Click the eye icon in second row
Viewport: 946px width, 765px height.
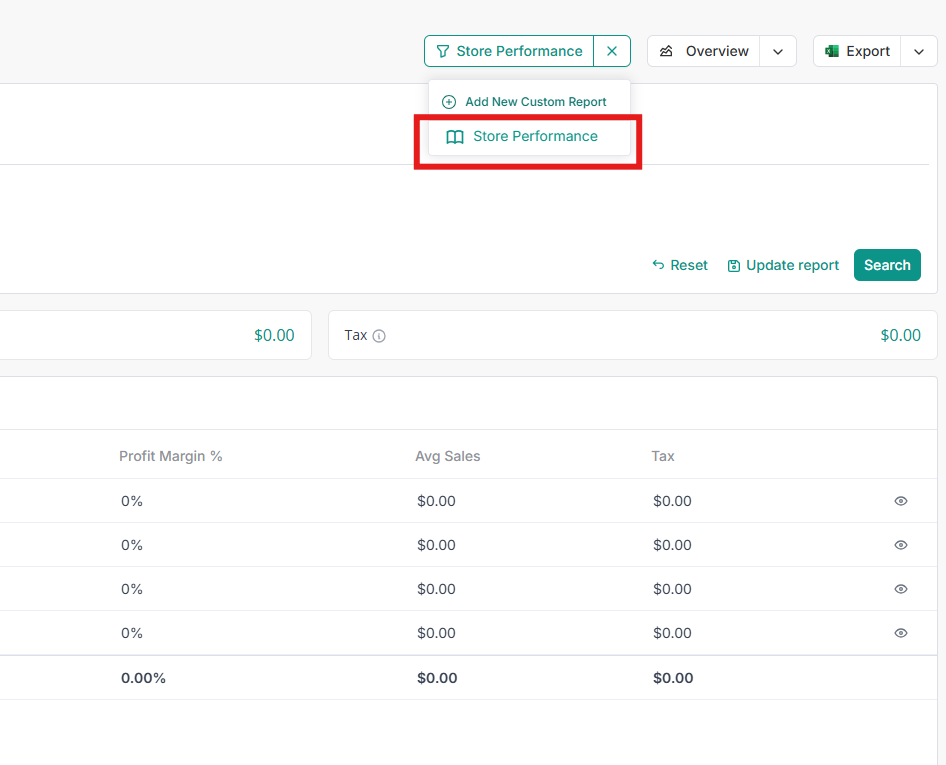tap(901, 545)
